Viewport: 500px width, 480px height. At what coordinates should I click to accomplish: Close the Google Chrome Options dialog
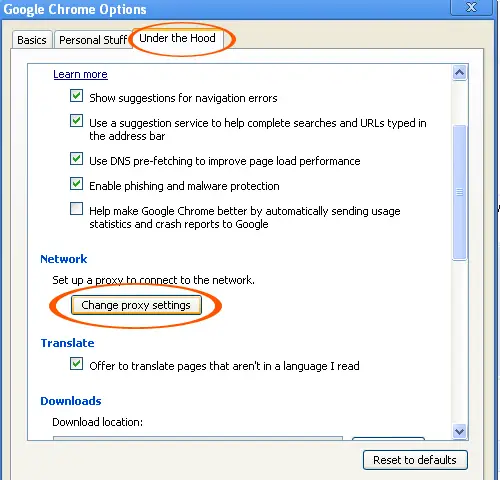pos(471,7)
